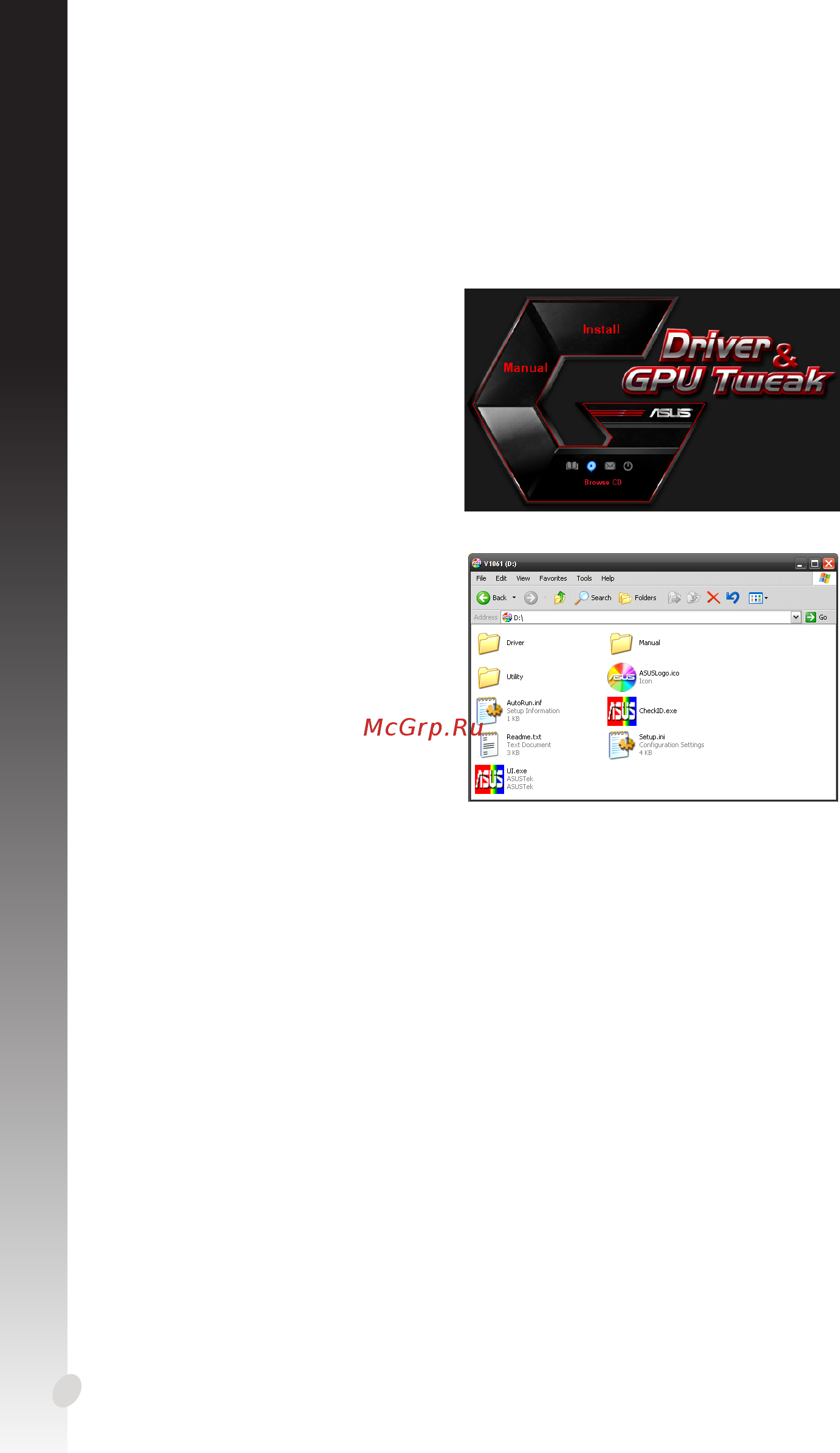Click the book icon in the launcher
Viewport: 840px width, 1453px height.
(572, 466)
